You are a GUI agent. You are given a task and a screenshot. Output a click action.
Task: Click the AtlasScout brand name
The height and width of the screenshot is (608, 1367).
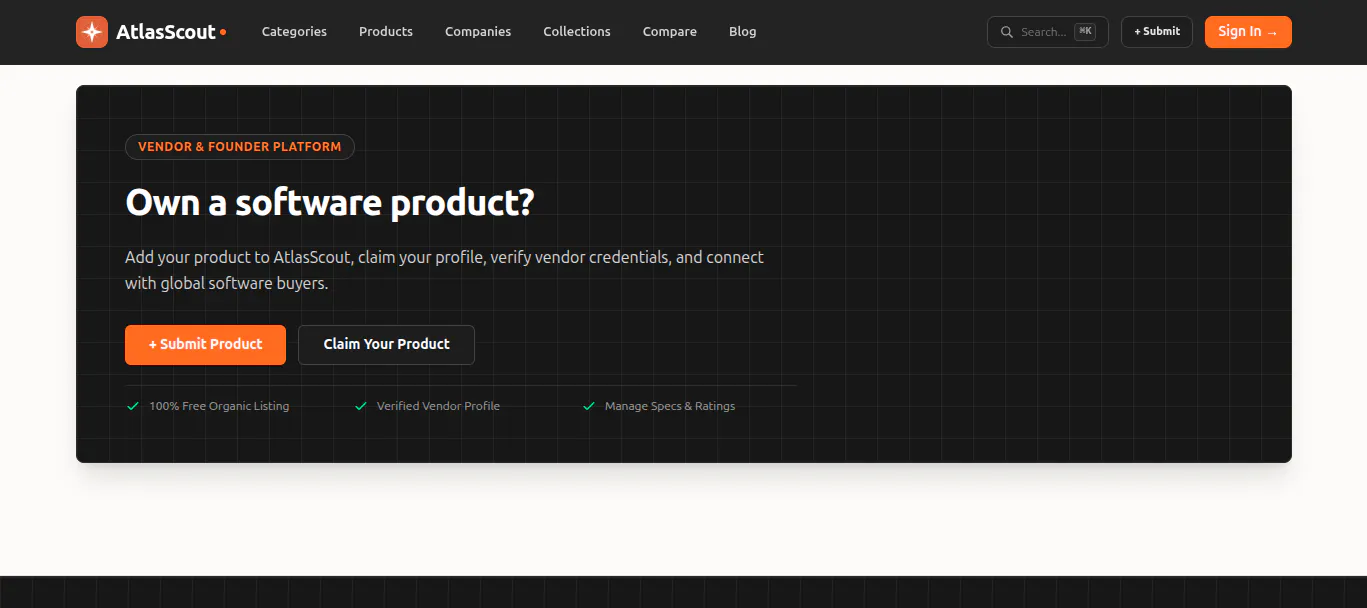(166, 32)
